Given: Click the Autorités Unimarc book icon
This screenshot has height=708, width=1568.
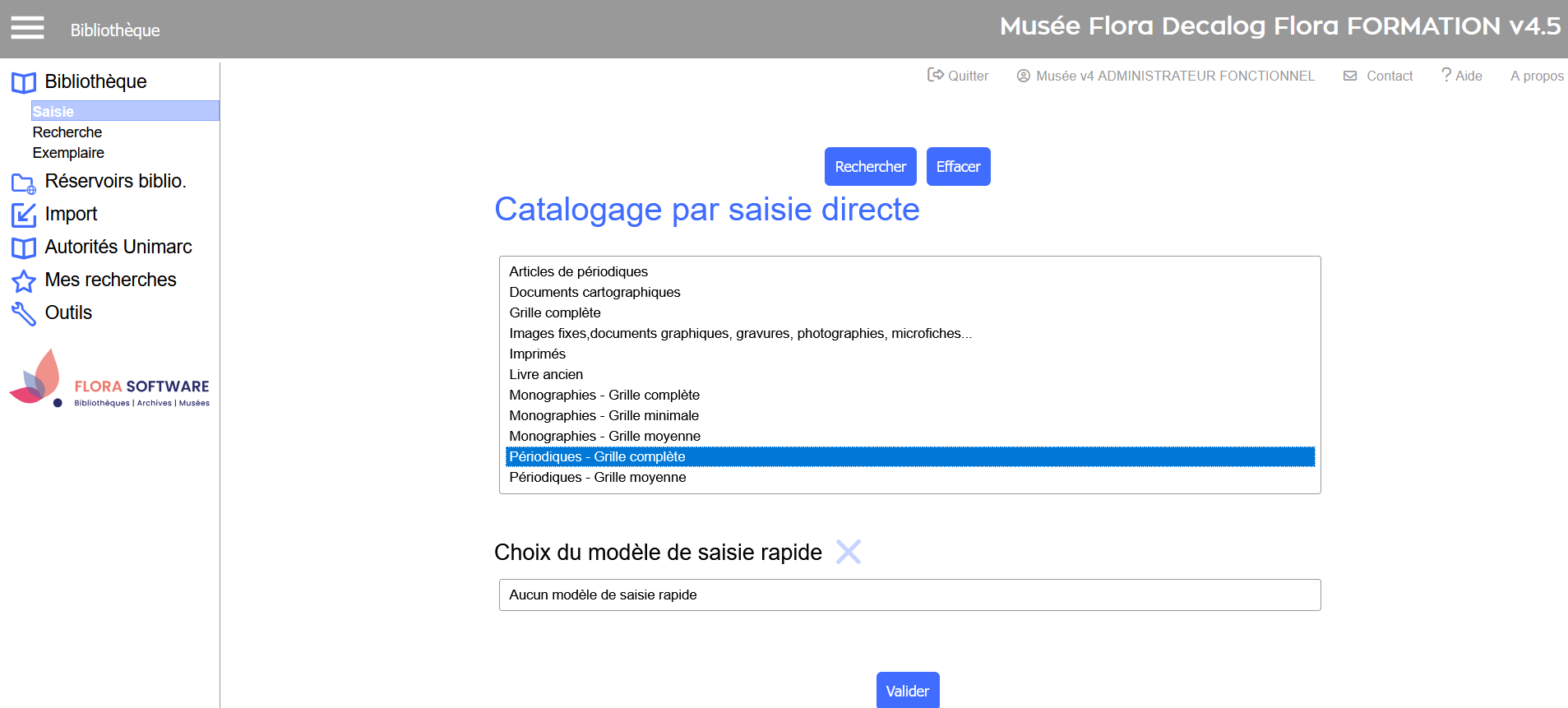Looking at the screenshot, I should click(x=23, y=248).
